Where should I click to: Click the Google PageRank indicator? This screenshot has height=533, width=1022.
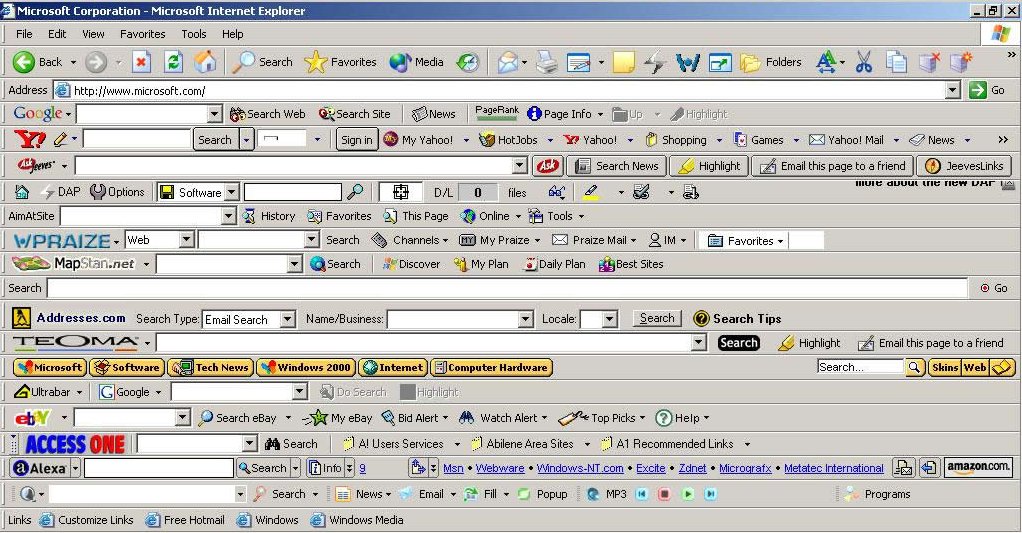coord(497,113)
